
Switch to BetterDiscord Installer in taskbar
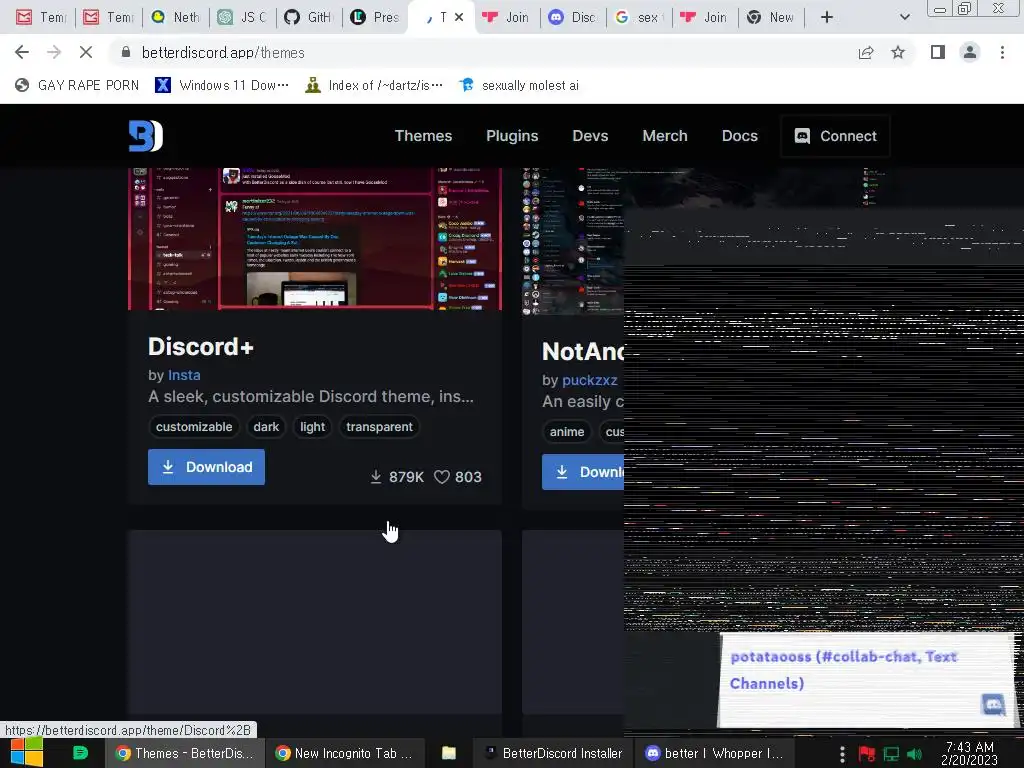pyautogui.click(x=552, y=753)
